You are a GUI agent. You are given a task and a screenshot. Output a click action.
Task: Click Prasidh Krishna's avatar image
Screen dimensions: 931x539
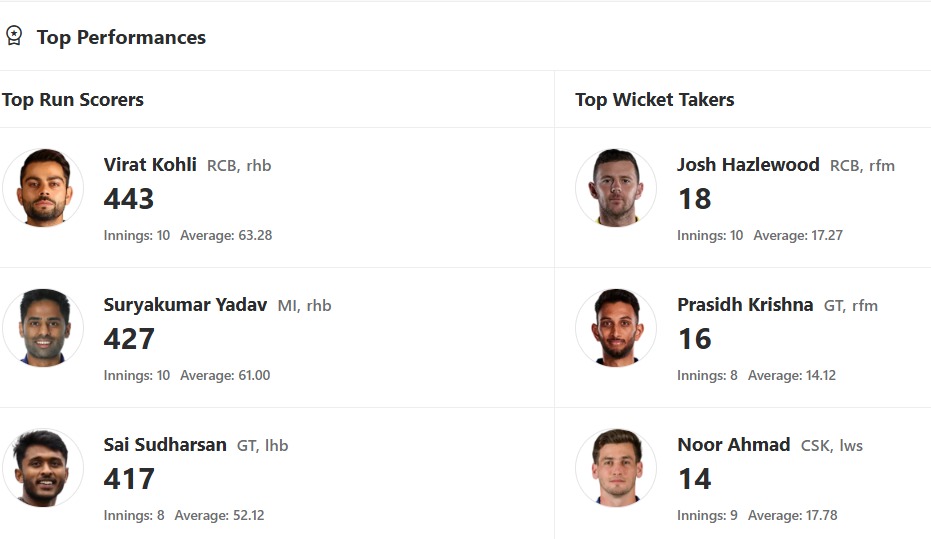[x=616, y=328]
